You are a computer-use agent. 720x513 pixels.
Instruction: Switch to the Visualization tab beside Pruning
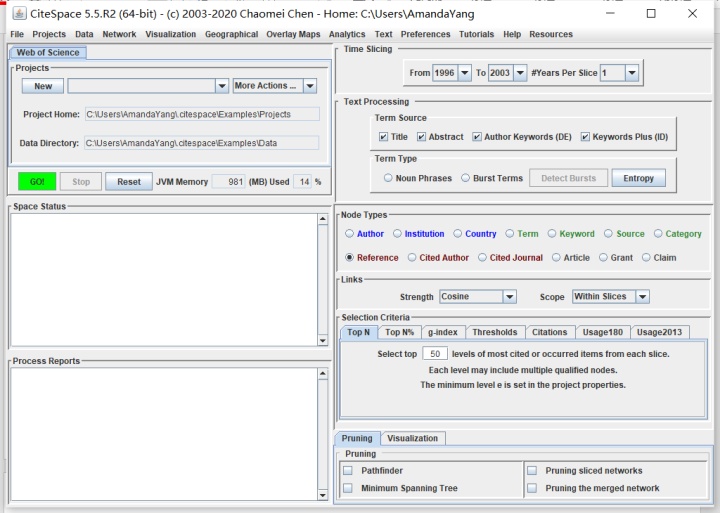click(x=412, y=438)
